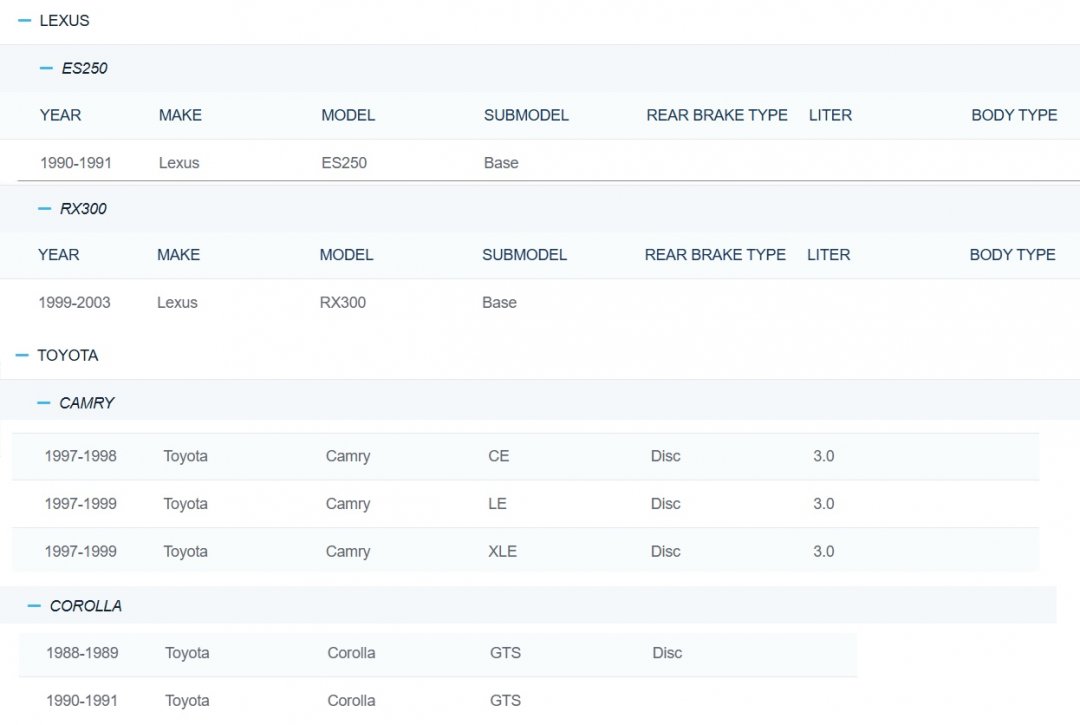Click the 3.0 liter cell in CE row

click(x=824, y=456)
